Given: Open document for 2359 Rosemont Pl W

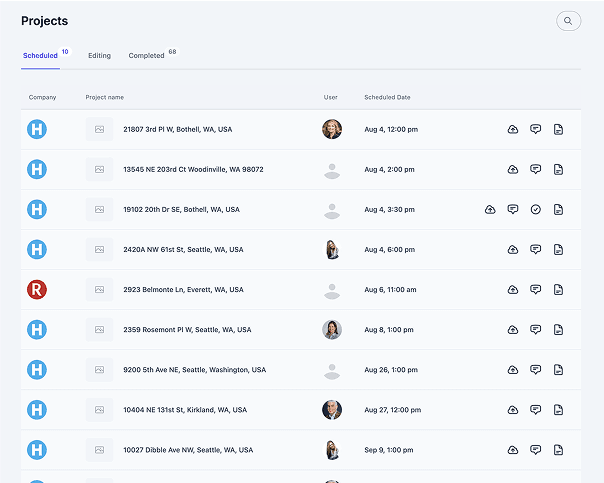Looking at the screenshot, I should 558,330.
